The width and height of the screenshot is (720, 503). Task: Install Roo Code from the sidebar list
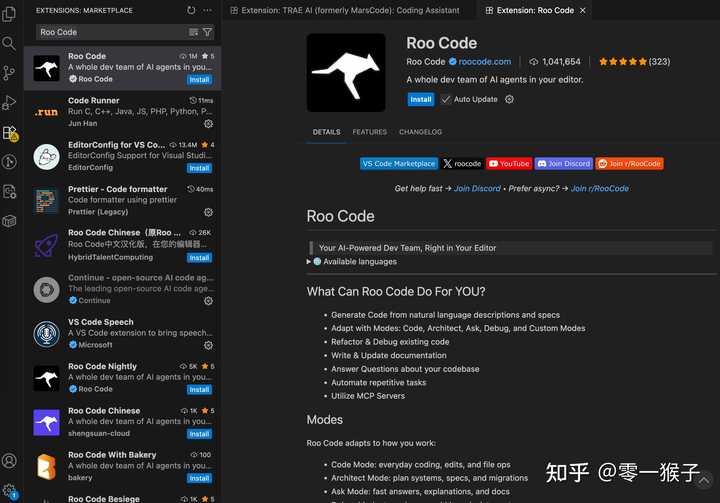[199, 79]
